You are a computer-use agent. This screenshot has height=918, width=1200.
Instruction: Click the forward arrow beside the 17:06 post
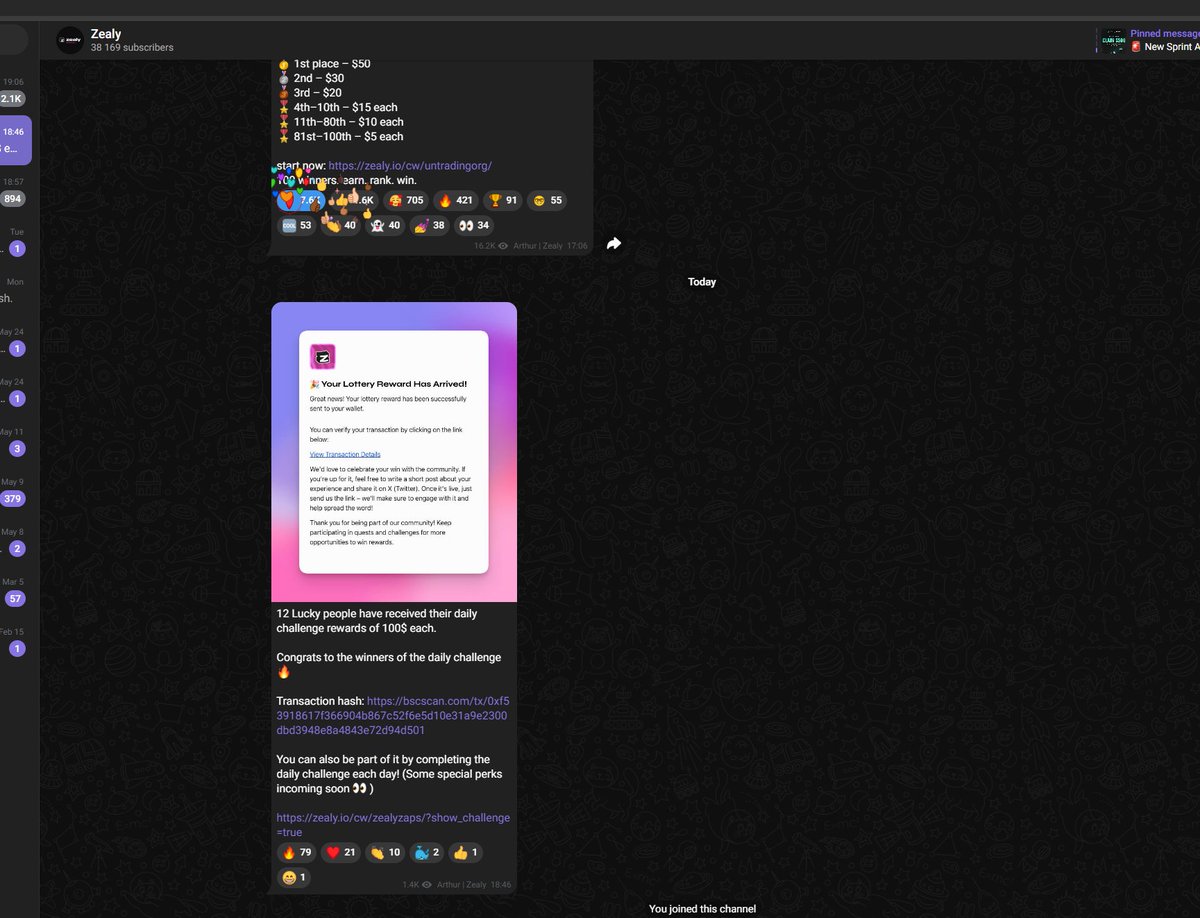pos(614,243)
